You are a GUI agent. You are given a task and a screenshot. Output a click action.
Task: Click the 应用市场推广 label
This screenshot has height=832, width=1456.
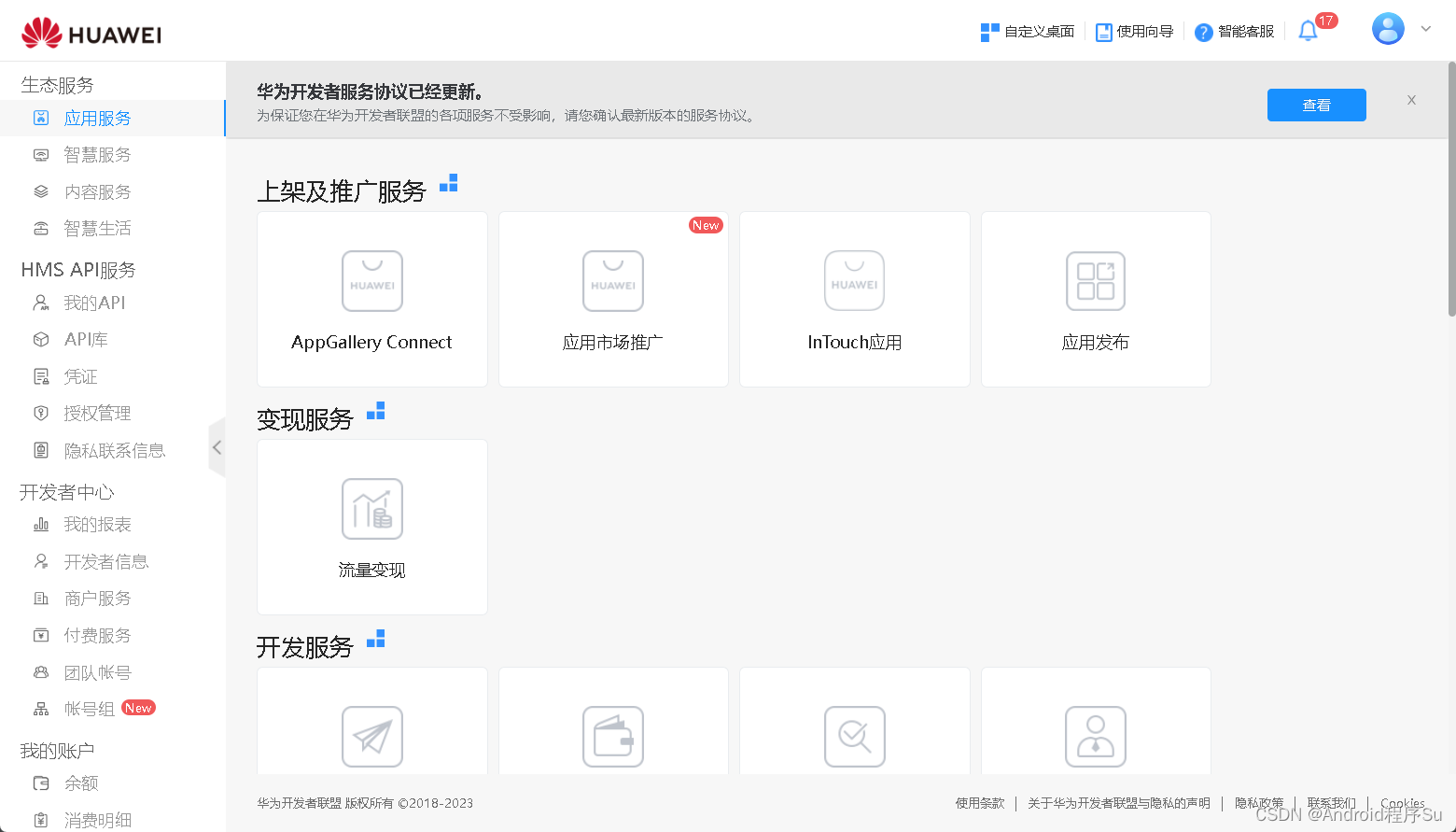point(613,342)
